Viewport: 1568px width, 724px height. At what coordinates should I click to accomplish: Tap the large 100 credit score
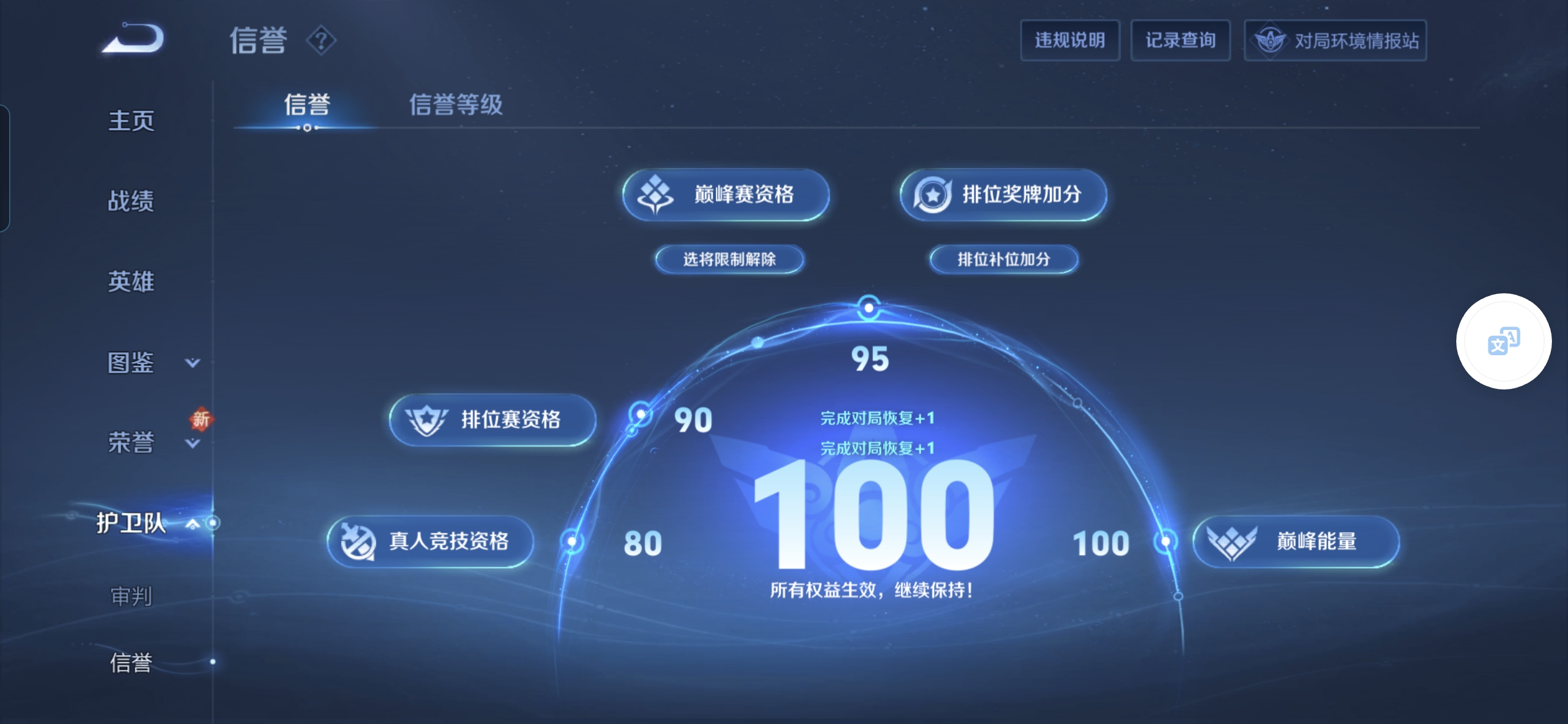click(x=873, y=515)
